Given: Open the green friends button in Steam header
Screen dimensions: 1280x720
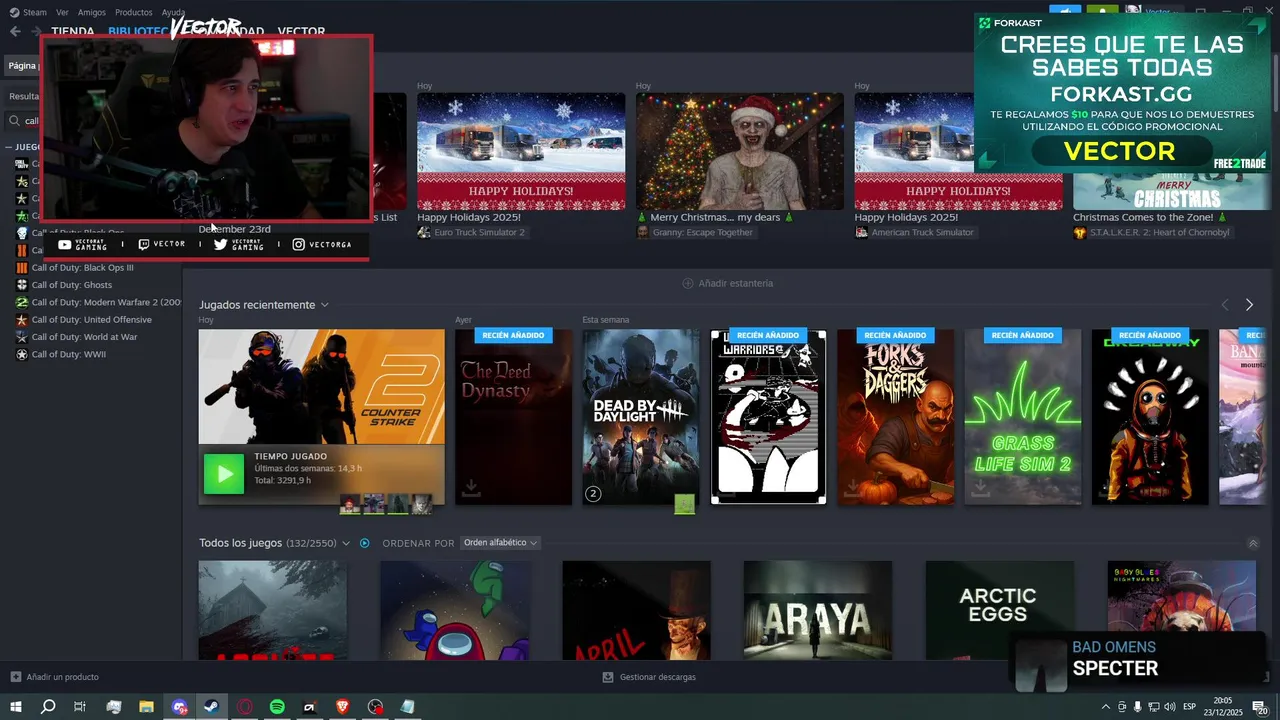Looking at the screenshot, I should click(1102, 11).
